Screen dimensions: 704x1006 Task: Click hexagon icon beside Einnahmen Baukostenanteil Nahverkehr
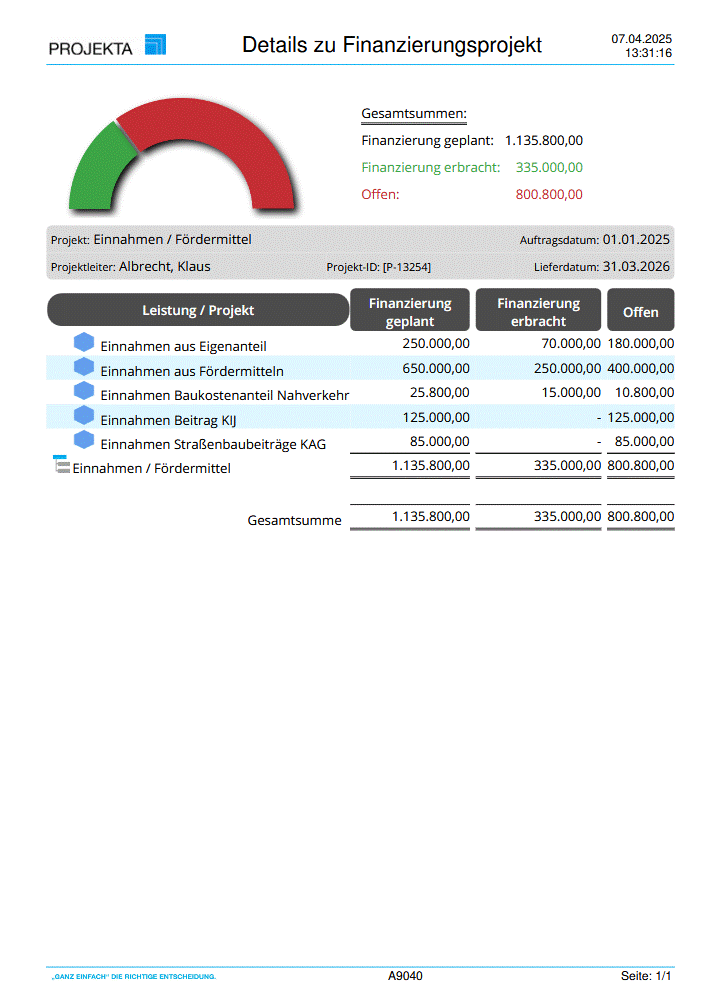click(x=84, y=392)
